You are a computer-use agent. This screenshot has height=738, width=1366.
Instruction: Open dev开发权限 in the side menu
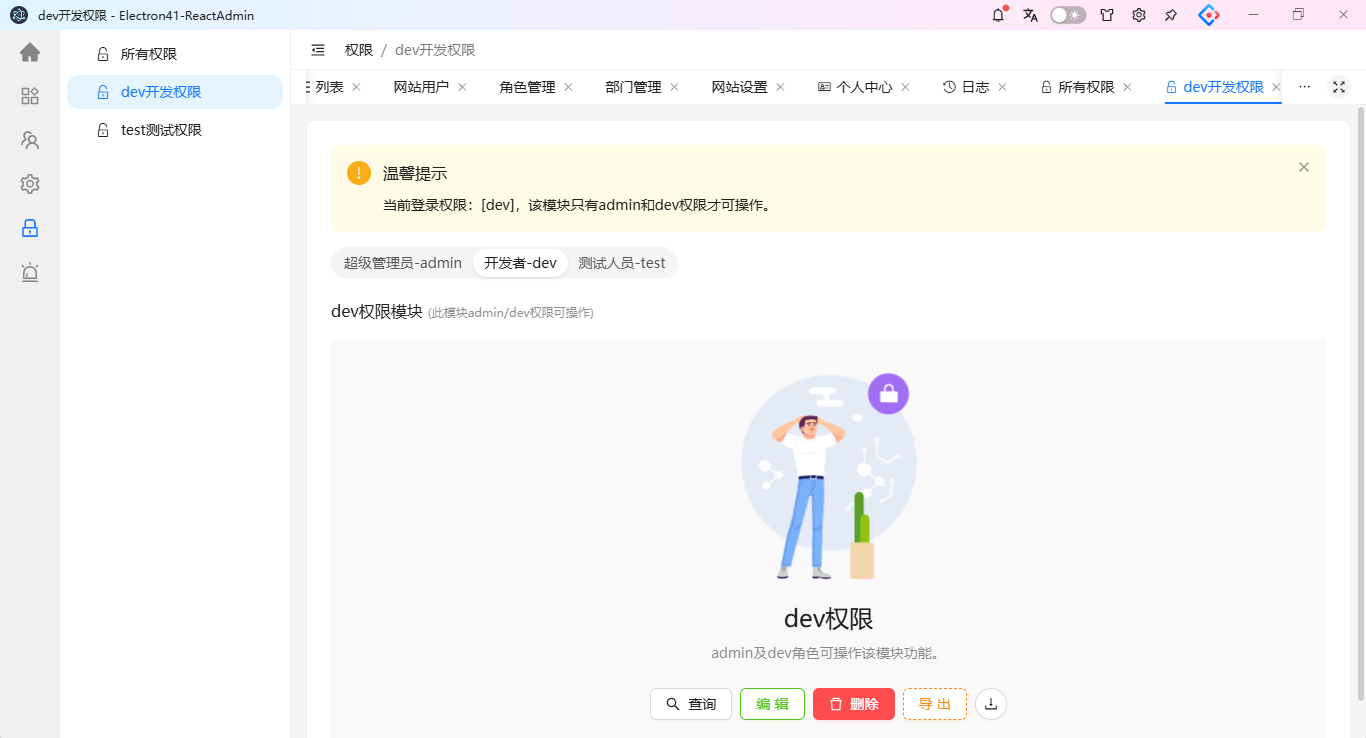pos(175,92)
